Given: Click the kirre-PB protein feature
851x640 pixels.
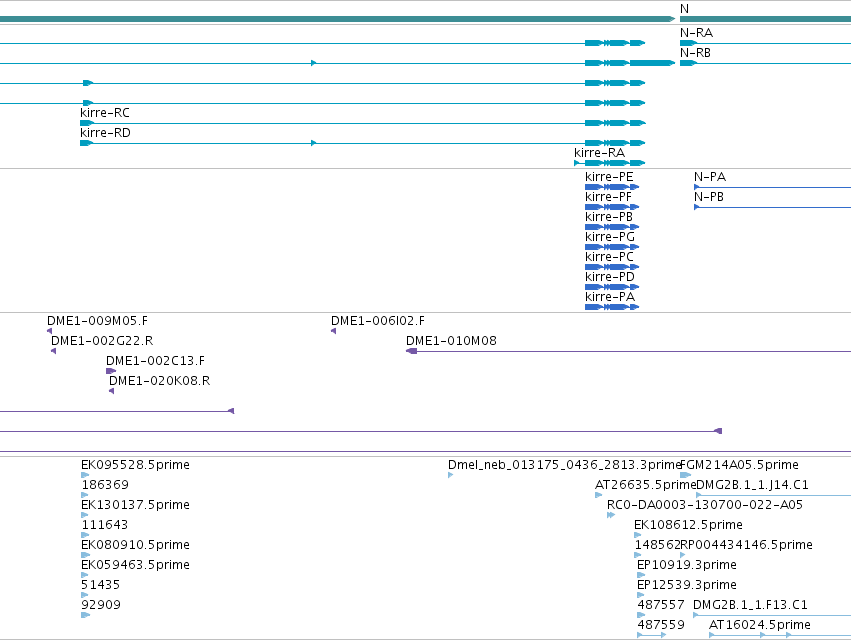Looking at the screenshot, I should coord(612,227).
